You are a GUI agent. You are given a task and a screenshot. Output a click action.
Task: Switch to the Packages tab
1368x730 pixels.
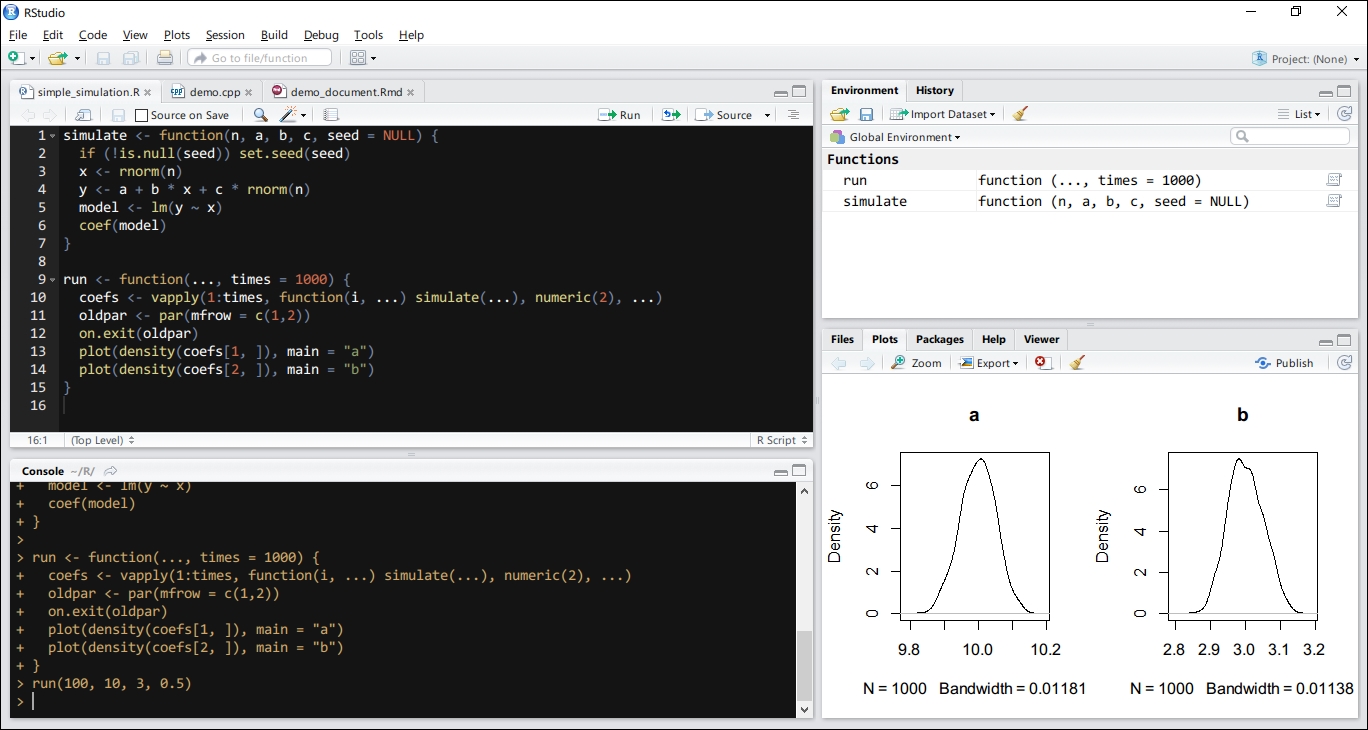point(940,339)
